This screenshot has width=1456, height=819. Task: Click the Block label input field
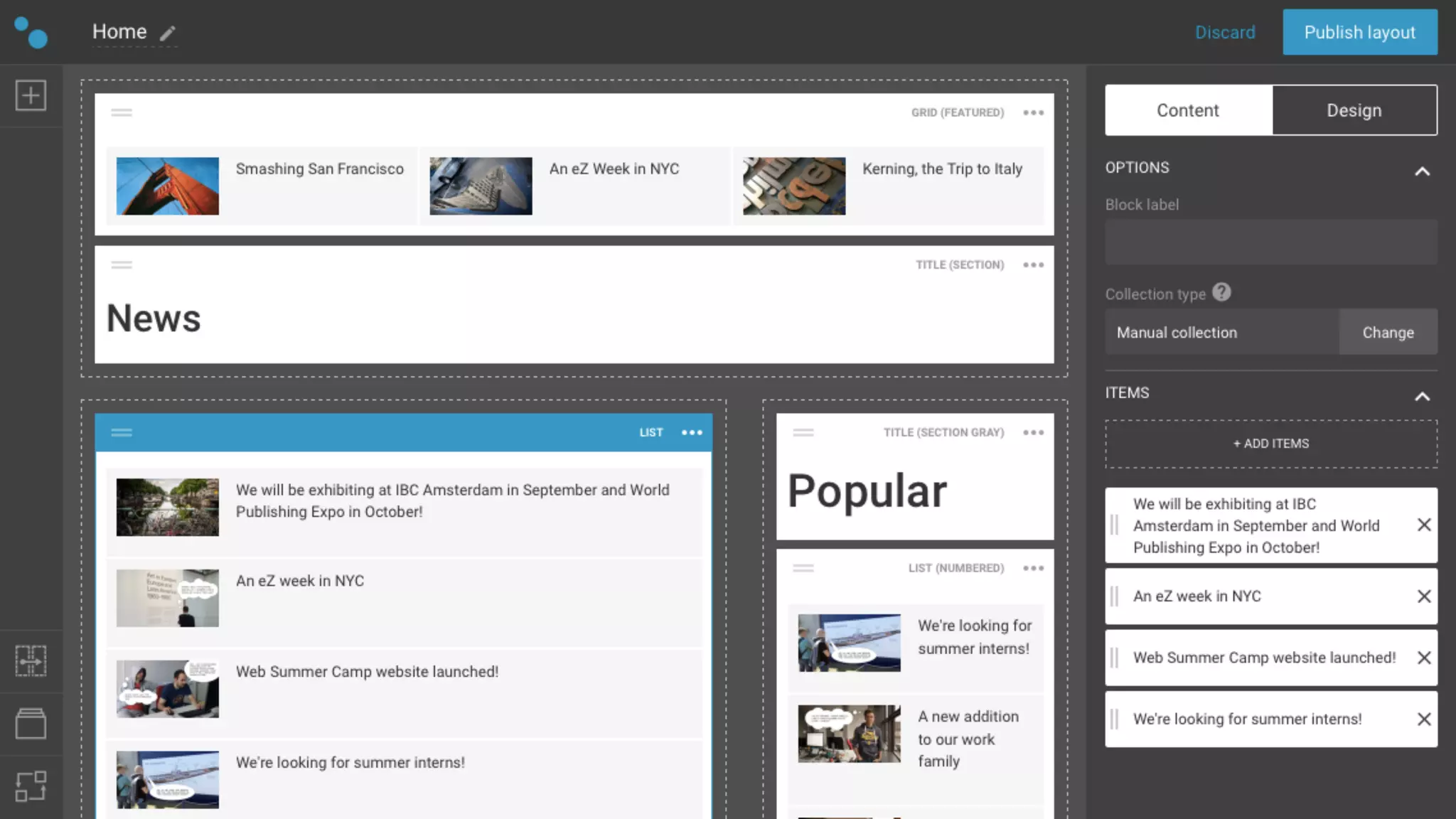(1271, 242)
